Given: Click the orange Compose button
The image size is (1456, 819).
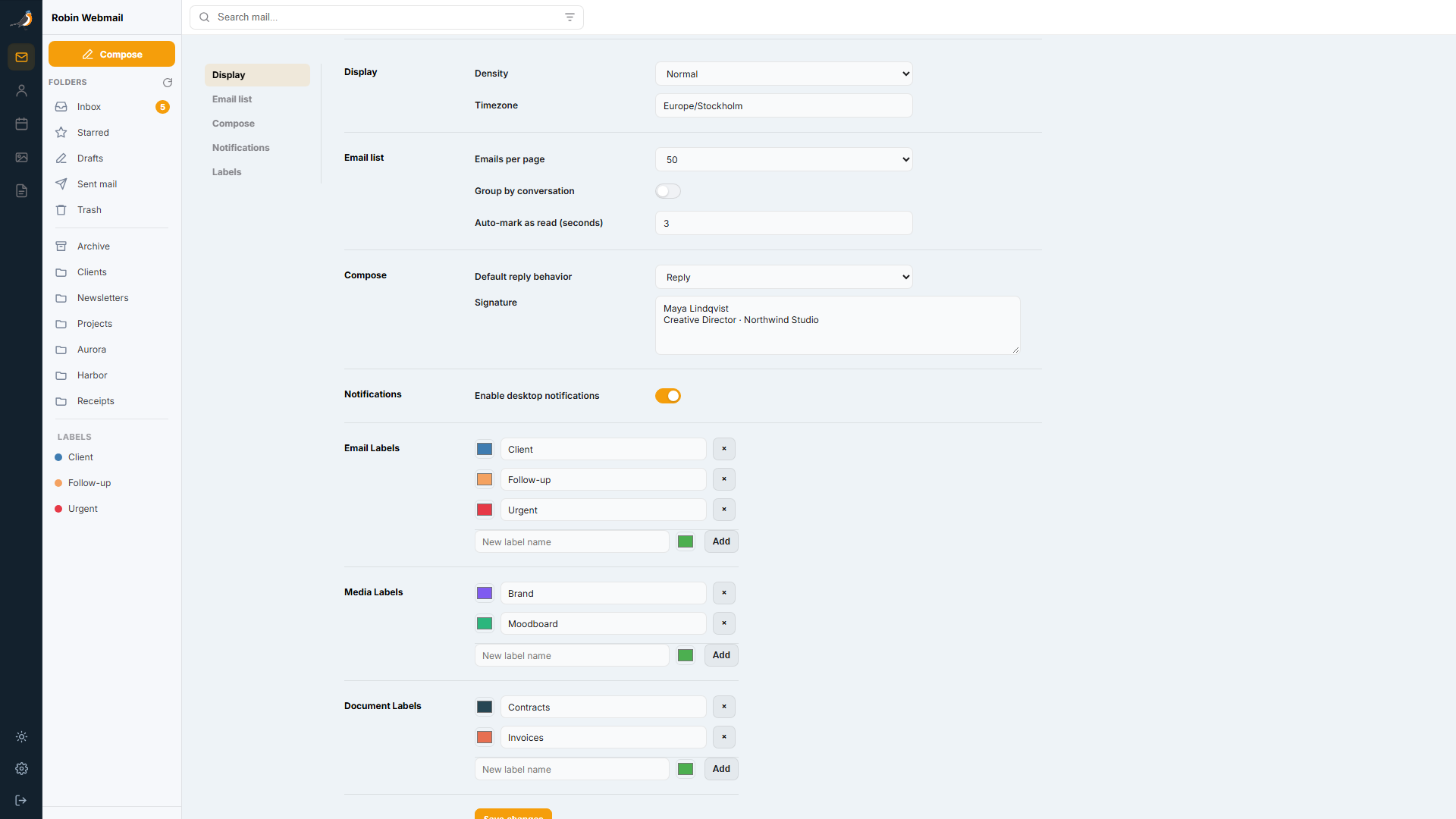Looking at the screenshot, I should 111,54.
